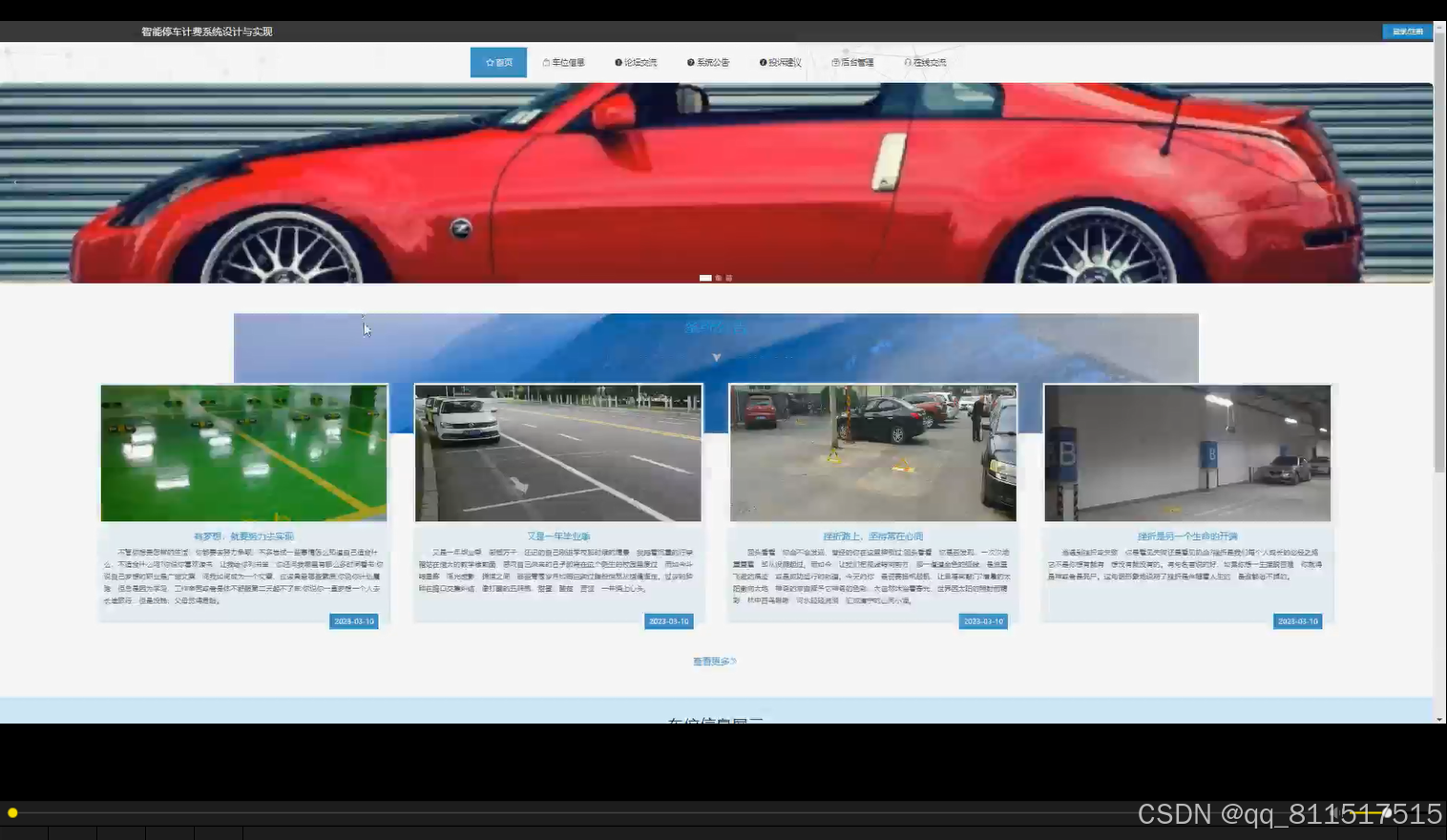Open 投诉建议 complaints page

click(781, 62)
